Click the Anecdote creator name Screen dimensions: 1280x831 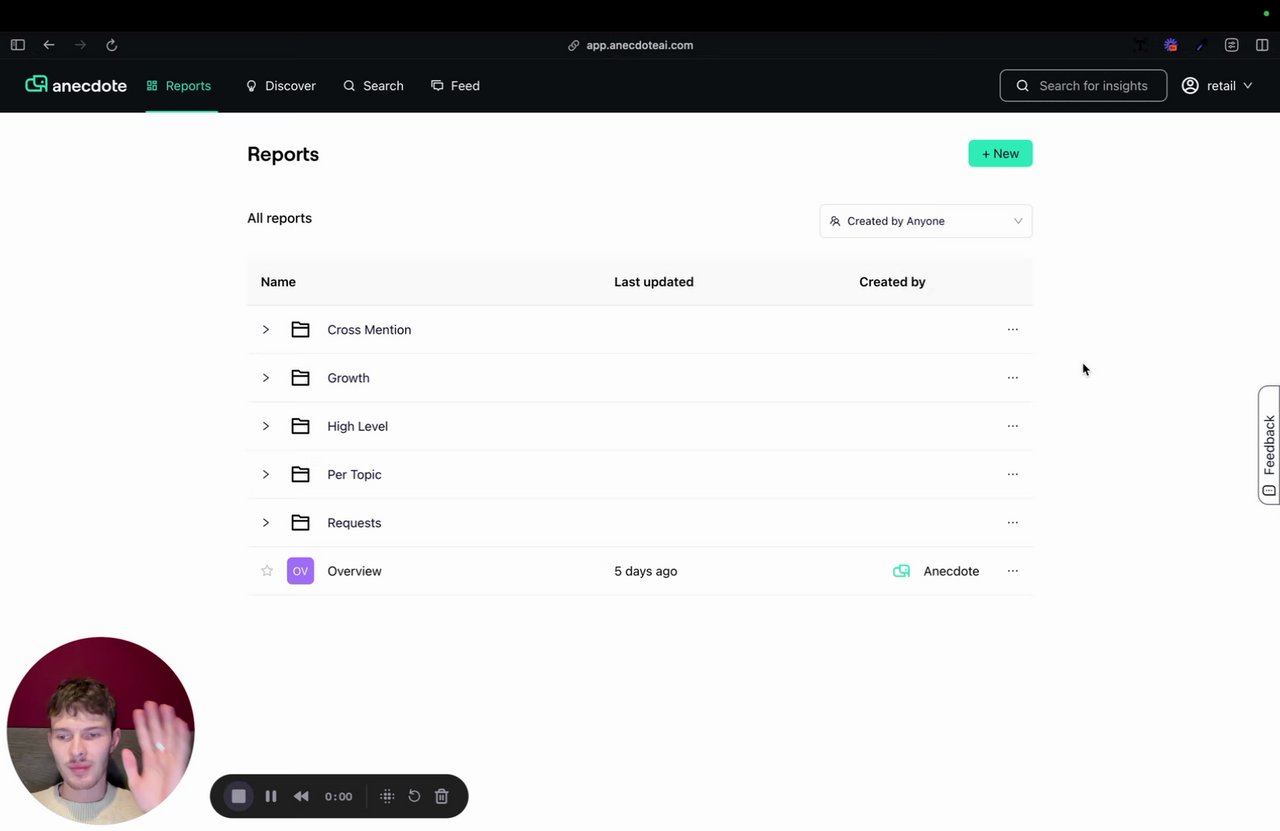[x=951, y=571]
